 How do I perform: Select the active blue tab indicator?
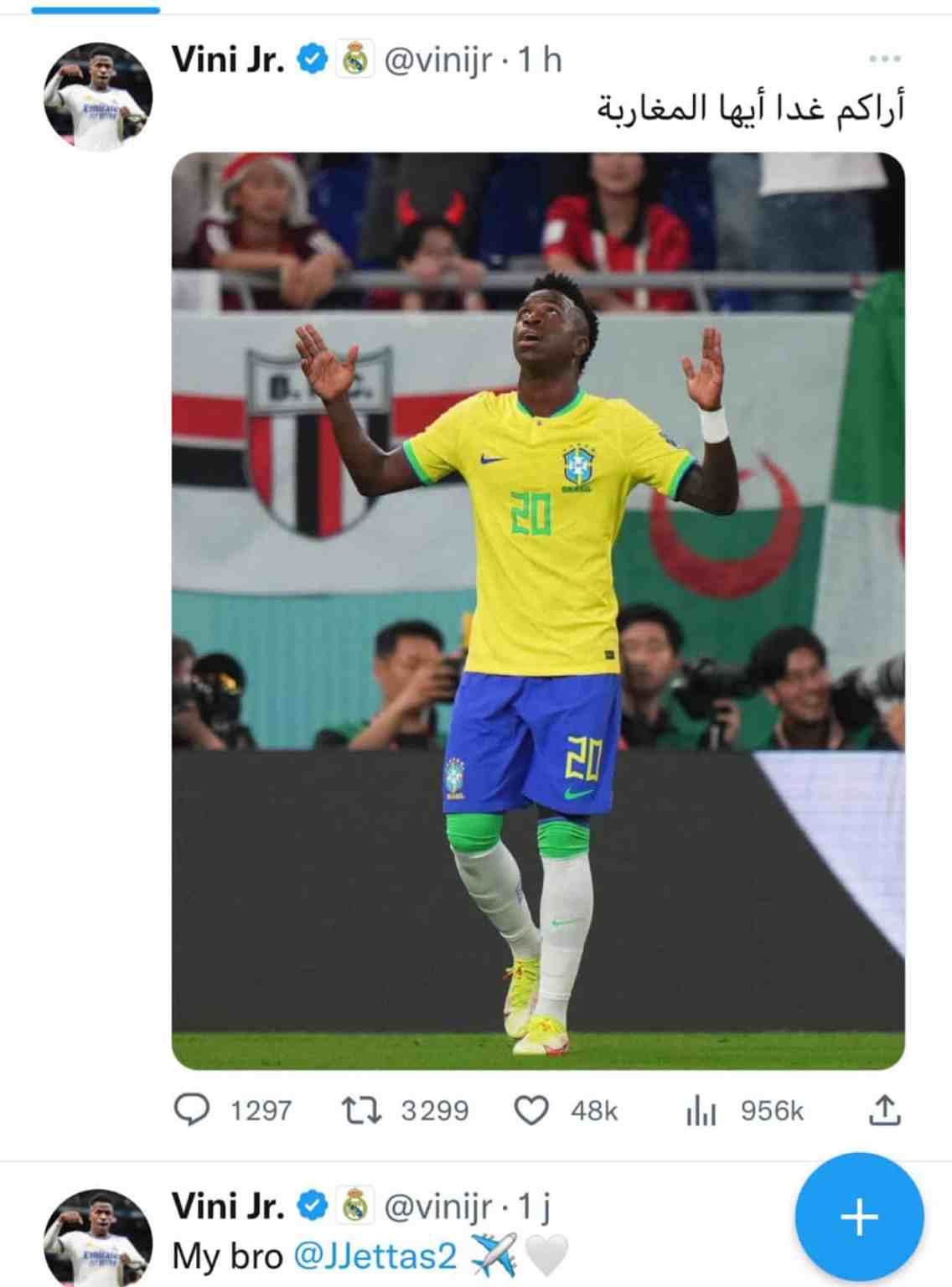coord(96,10)
